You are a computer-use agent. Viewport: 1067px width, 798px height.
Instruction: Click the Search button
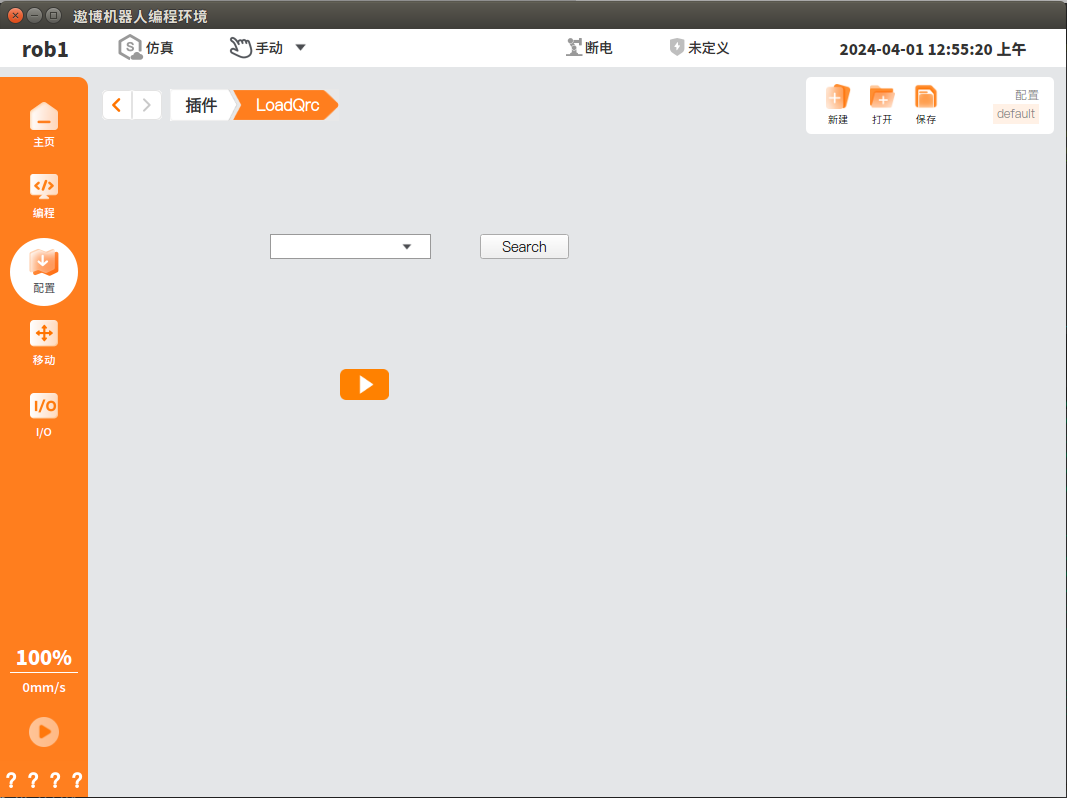click(x=524, y=246)
